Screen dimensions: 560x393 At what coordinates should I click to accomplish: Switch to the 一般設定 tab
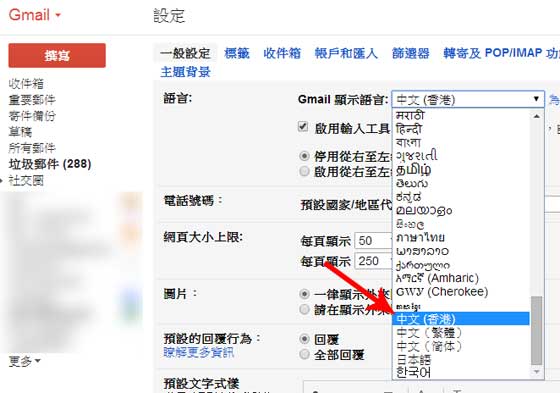pos(185,53)
